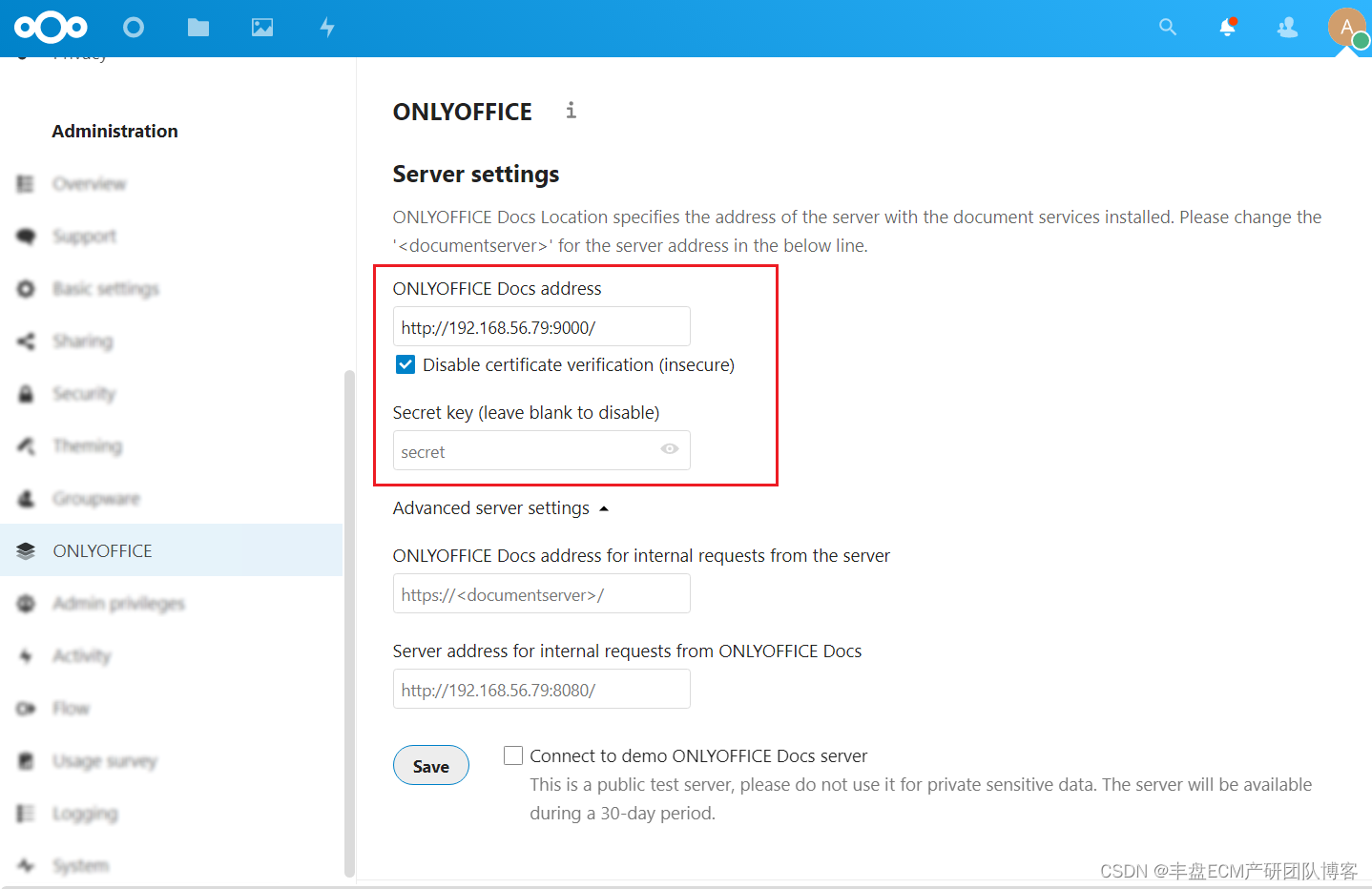Viewport: 1372px width, 889px height.
Task: Open Overview admin section
Action: [90, 183]
